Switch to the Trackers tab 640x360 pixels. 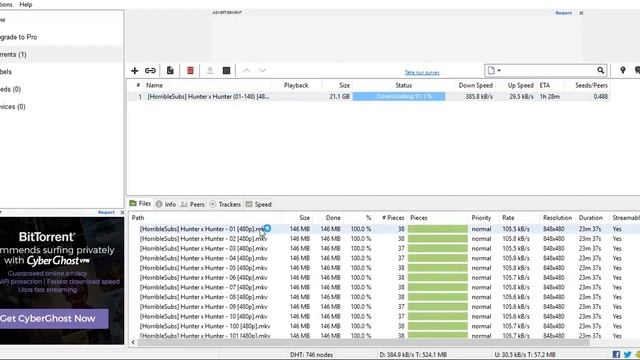tap(225, 204)
